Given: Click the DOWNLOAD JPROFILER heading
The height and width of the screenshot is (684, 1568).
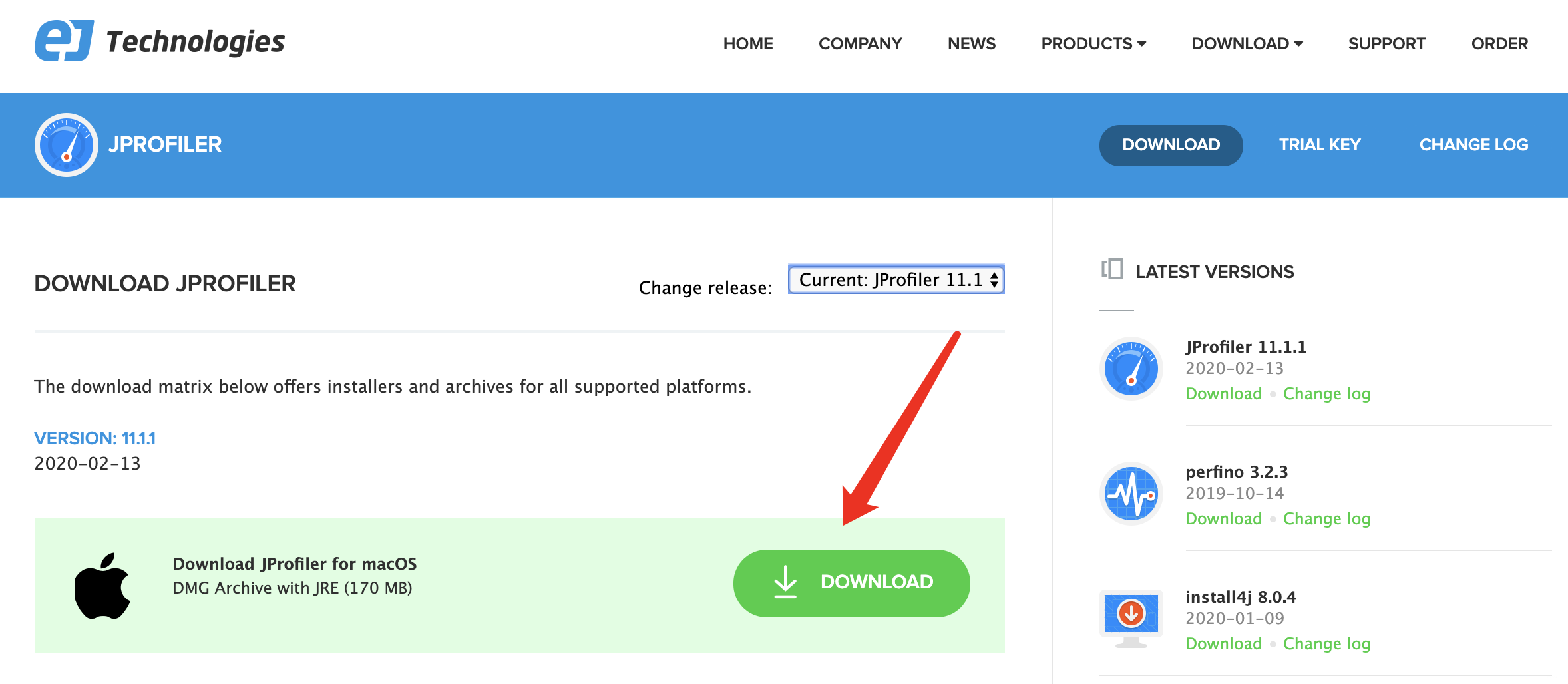Looking at the screenshot, I should (x=164, y=283).
